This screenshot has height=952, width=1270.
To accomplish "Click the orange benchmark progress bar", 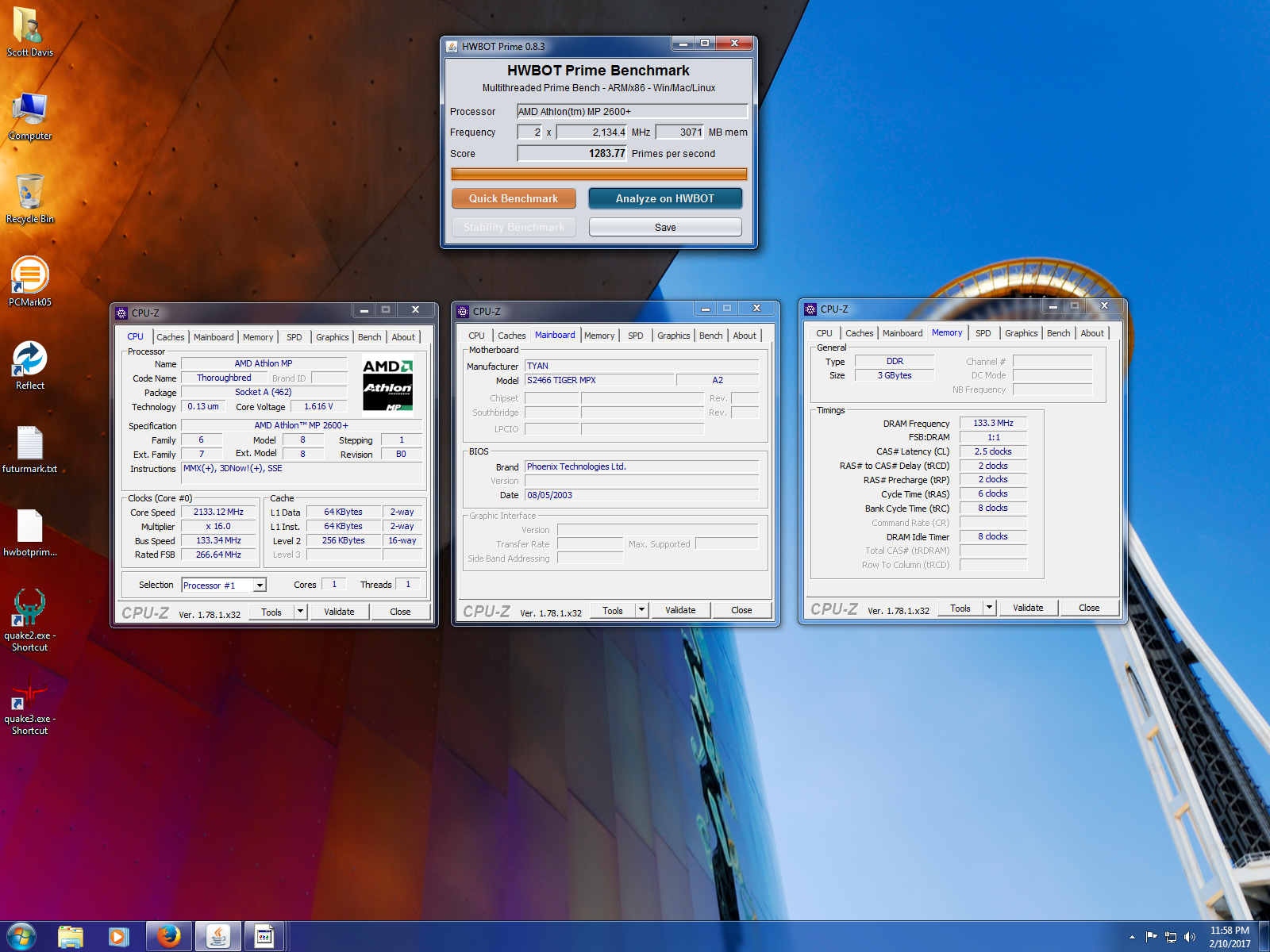I will pos(599,174).
